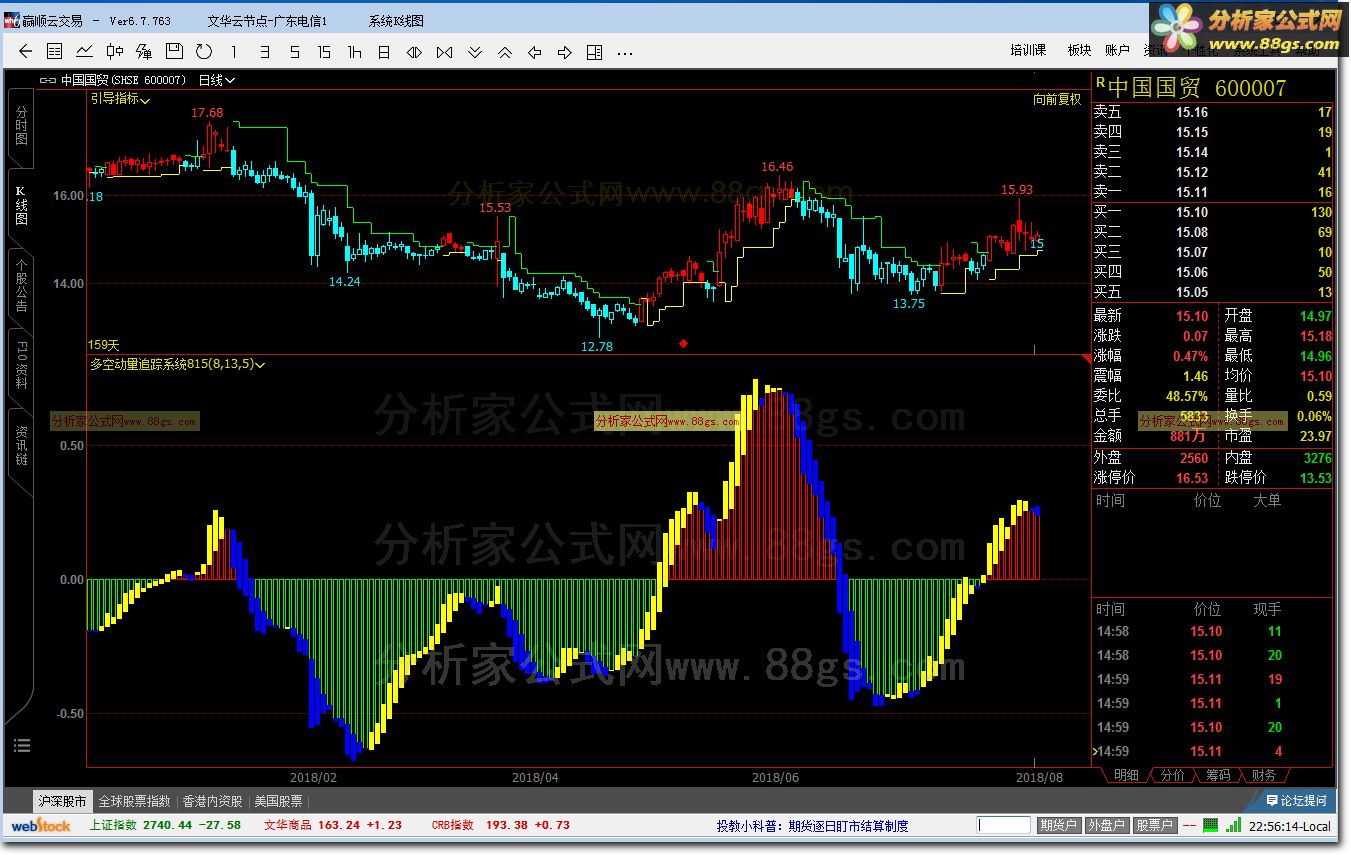This screenshot has width=1351, height=855.
Task: Click the 买一 15.10 bid quote row
Action: point(1213,212)
